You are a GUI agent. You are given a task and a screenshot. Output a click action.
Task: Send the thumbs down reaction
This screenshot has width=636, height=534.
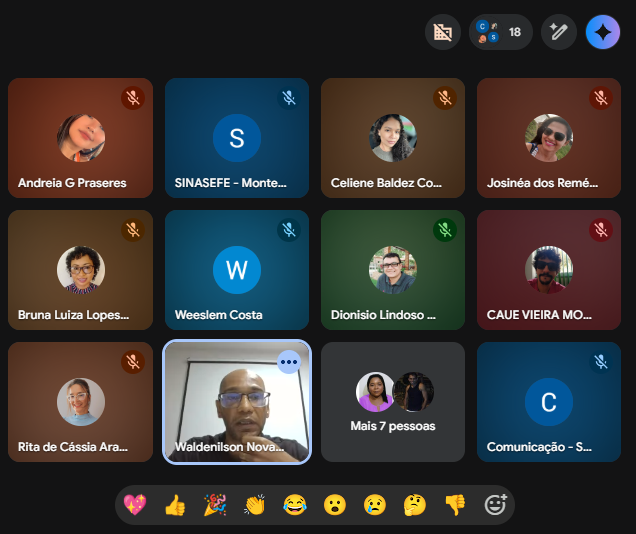click(x=455, y=505)
